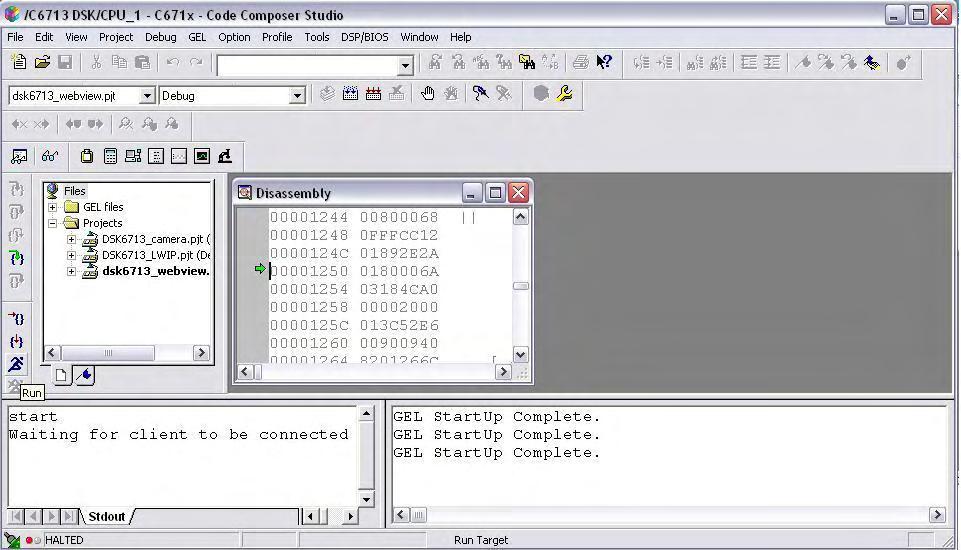Switch to the Bookmarks tab of project panel
Screen dimensions: 961x550
click(x=85, y=375)
